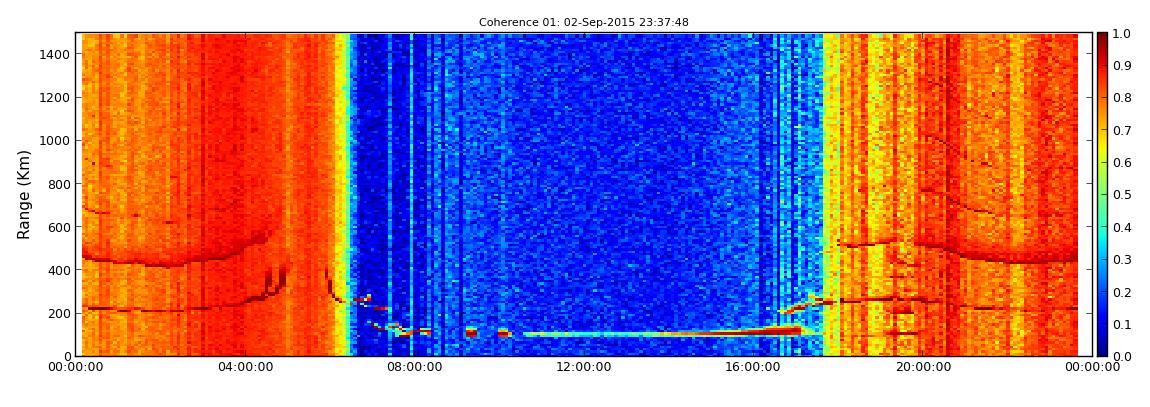Click the colorbar 0.5 tick label

coord(1122,195)
